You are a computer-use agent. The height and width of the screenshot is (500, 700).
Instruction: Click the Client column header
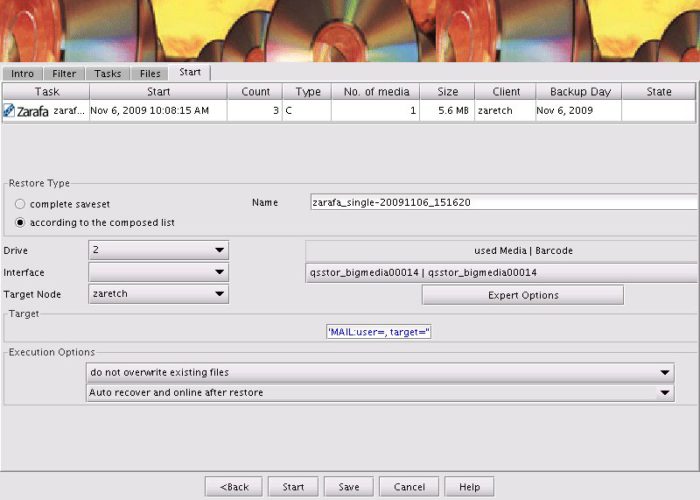coord(506,92)
